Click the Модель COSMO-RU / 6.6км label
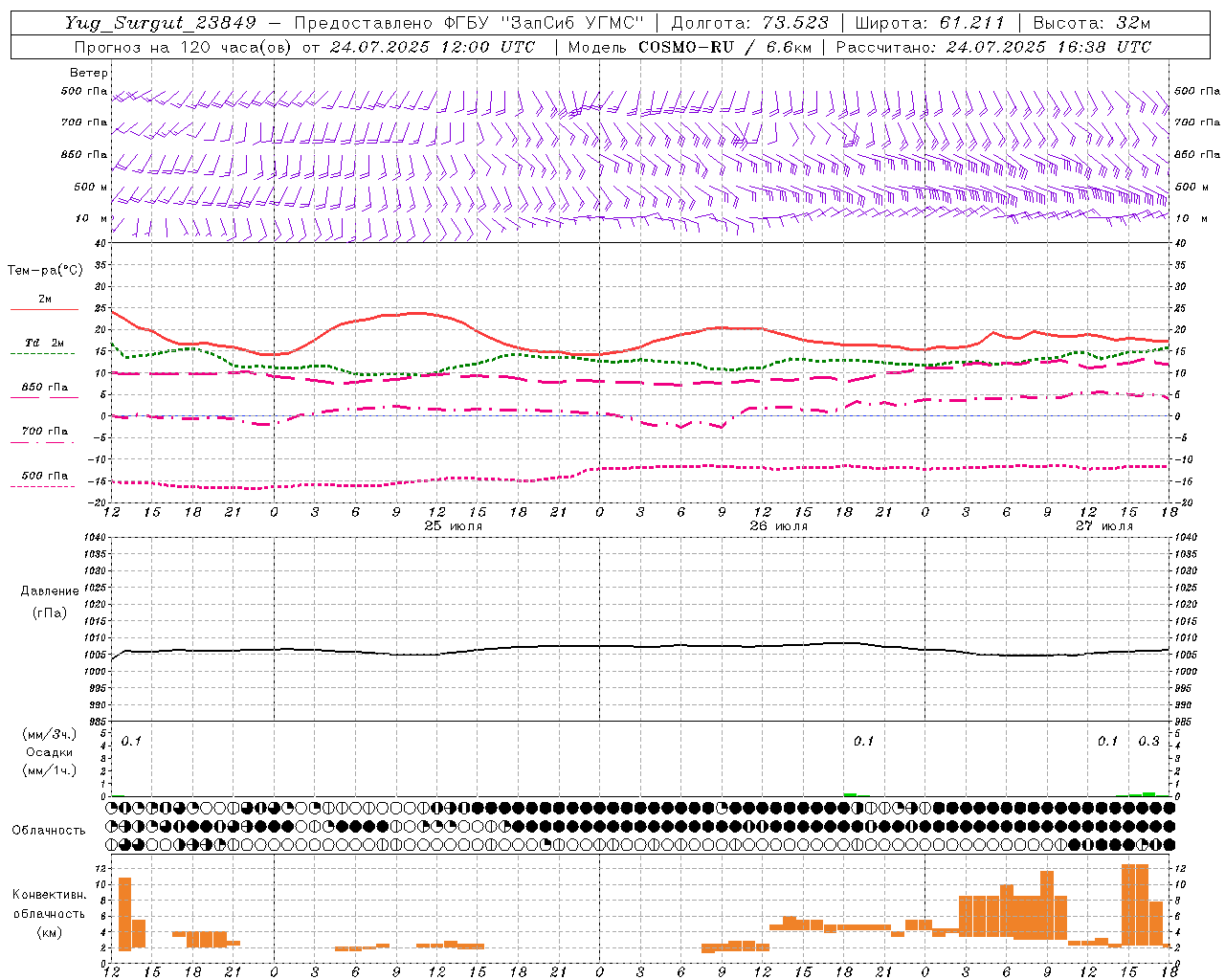Viewport: 1225px width, 980px height. (x=689, y=47)
